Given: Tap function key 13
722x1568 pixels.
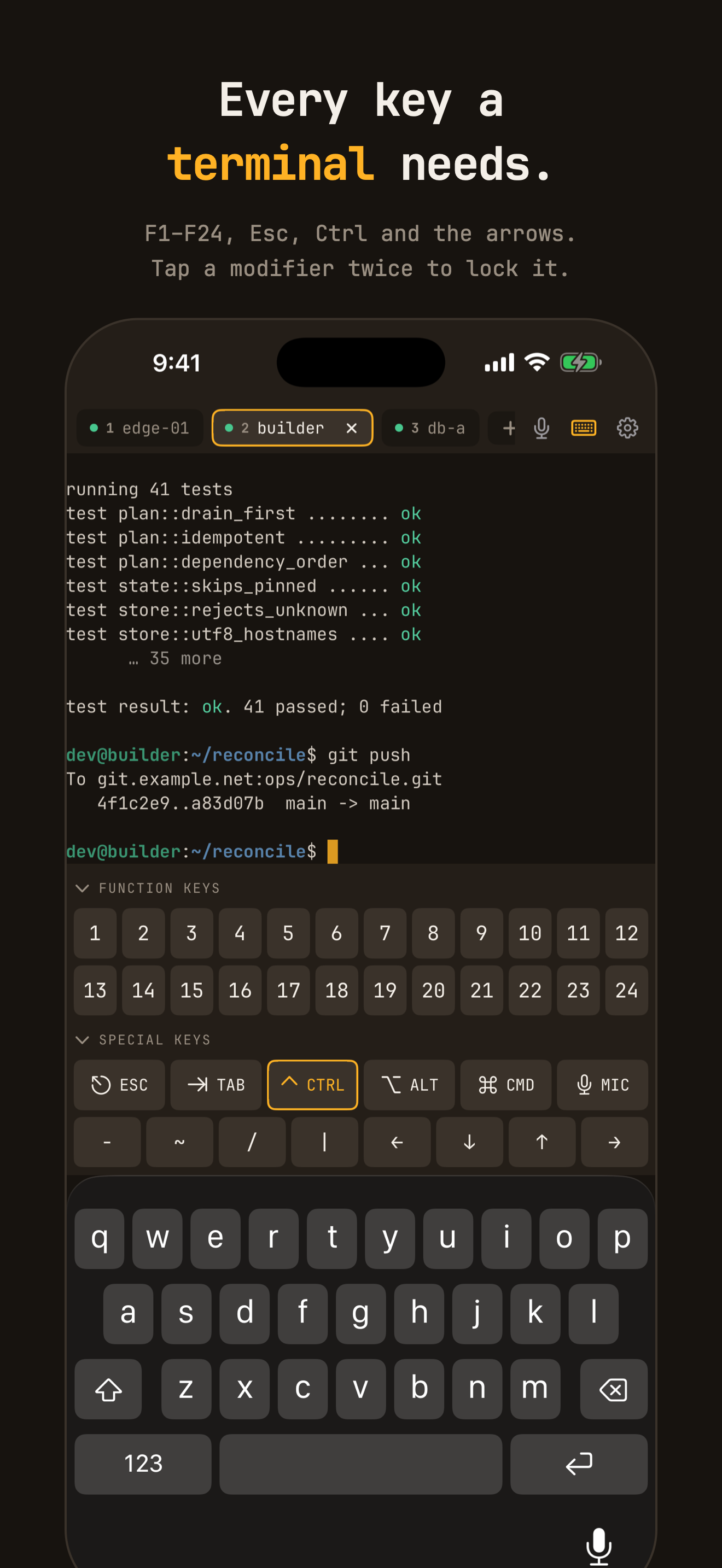Looking at the screenshot, I should [x=95, y=990].
